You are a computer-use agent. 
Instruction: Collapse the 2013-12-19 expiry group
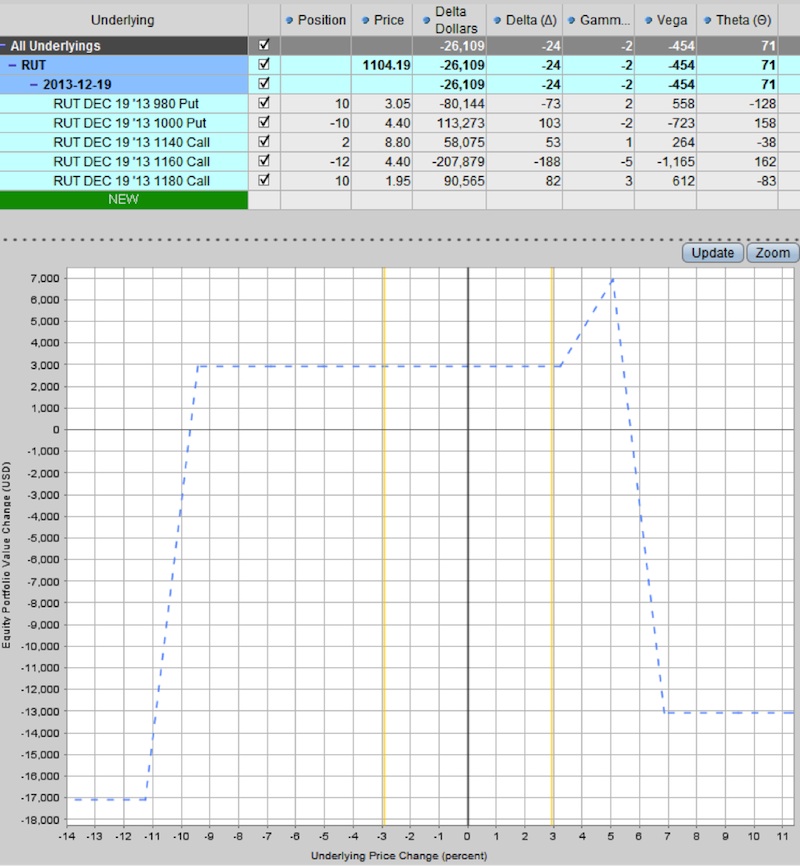tap(34, 85)
